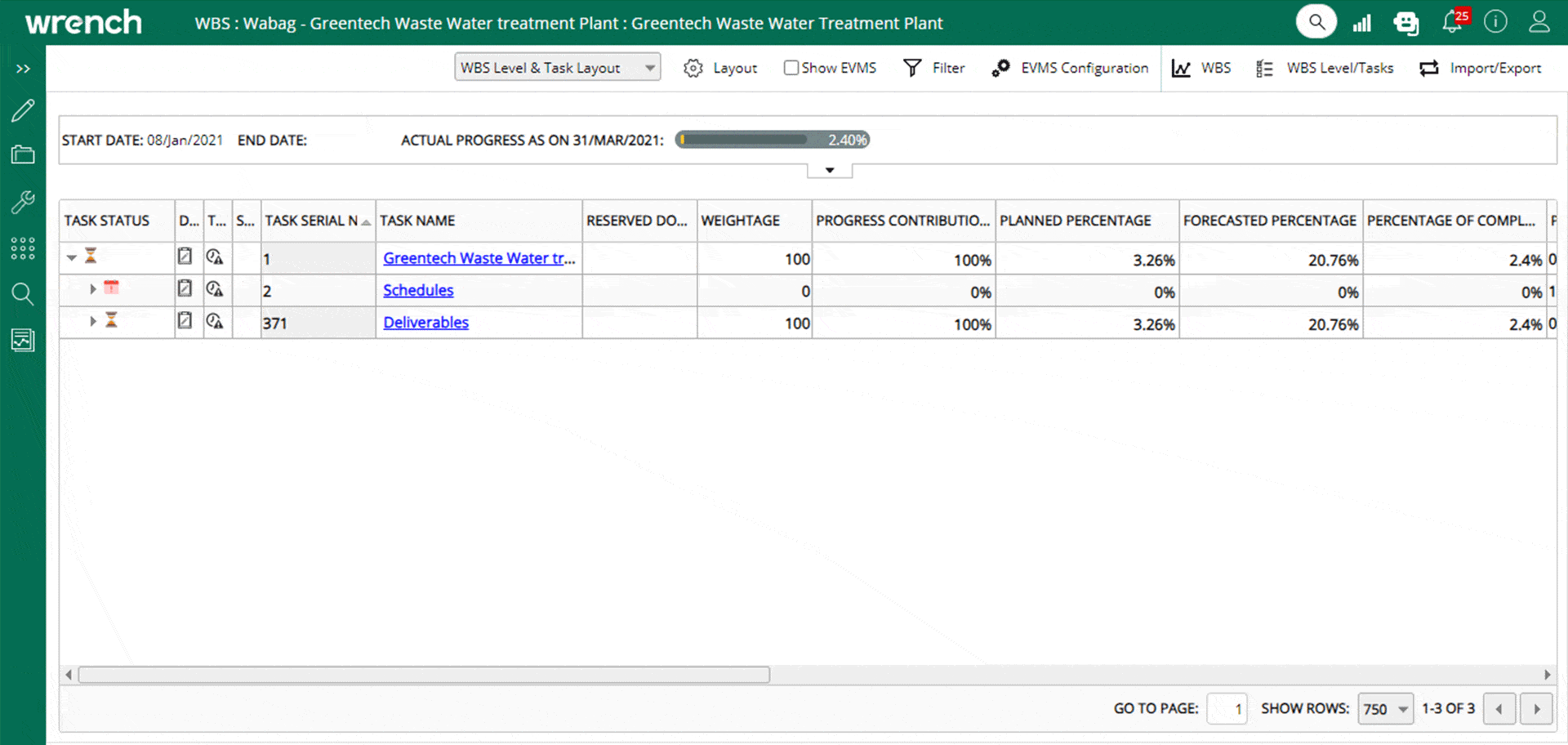Click document icon in task serial 1 row
This screenshot has height=745, width=1568.
pyautogui.click(x=185, y=257)
